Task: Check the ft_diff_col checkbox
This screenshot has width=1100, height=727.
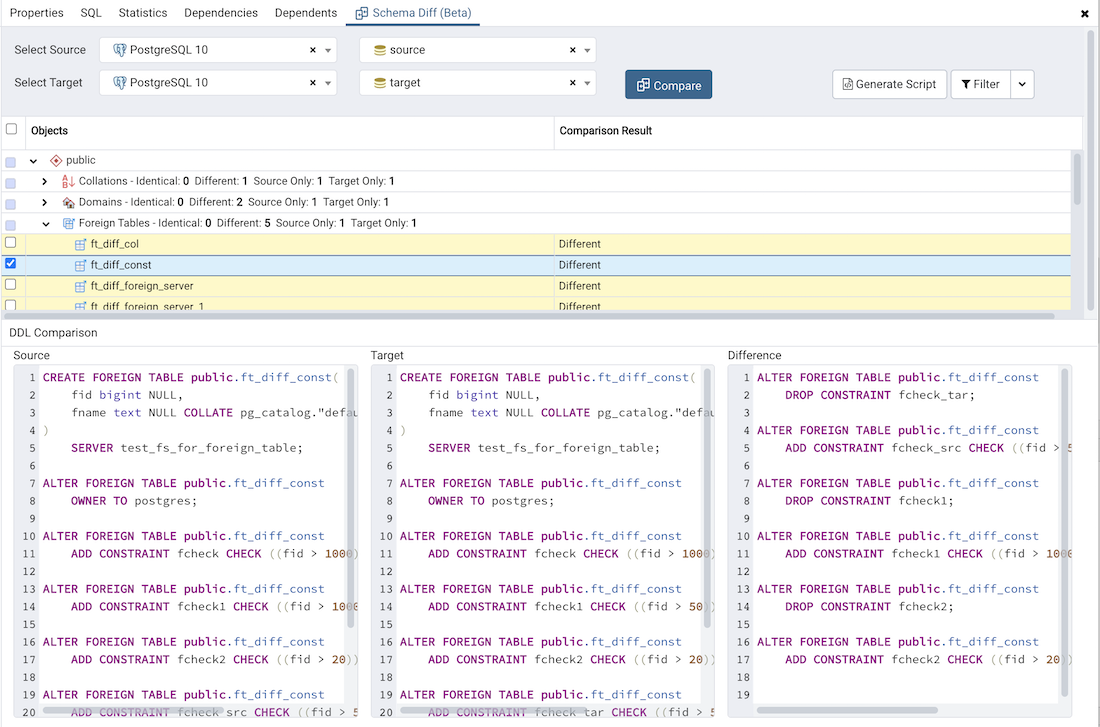Action: pyautogui.click(x=11, y=242)
